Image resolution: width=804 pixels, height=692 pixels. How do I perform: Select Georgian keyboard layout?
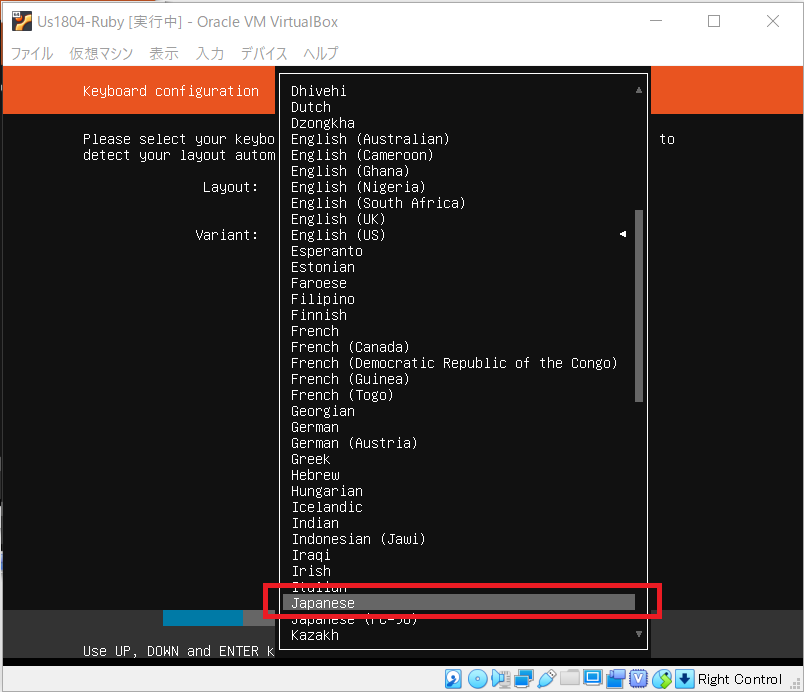point(323,411)
